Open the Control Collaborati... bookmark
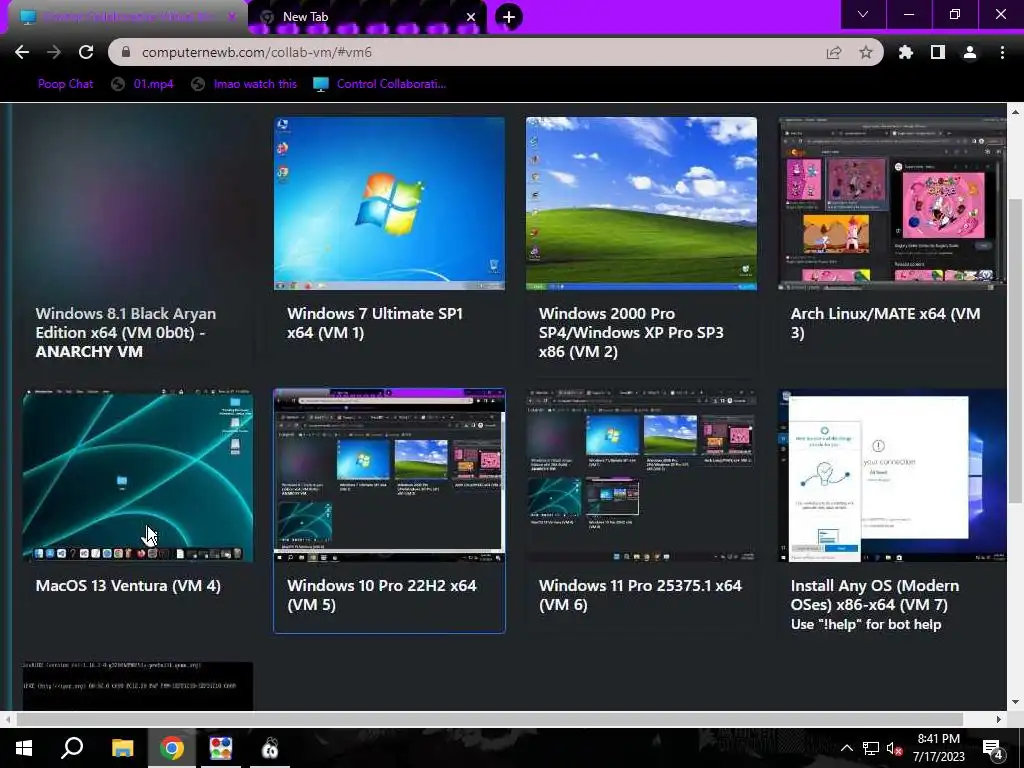Viewport: 1024px width, 768px height. tap(380, 84)
